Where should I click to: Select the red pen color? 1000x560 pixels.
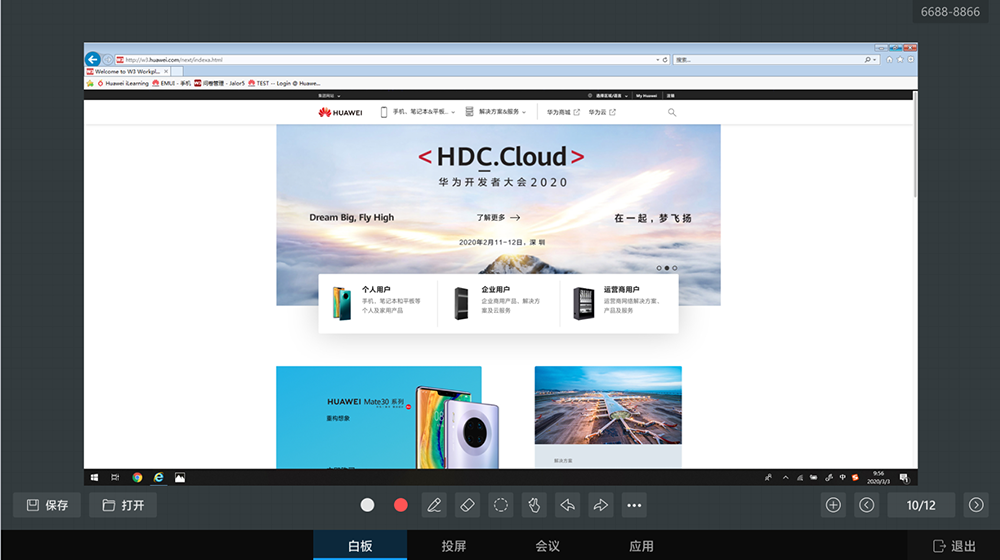[401, 505]
